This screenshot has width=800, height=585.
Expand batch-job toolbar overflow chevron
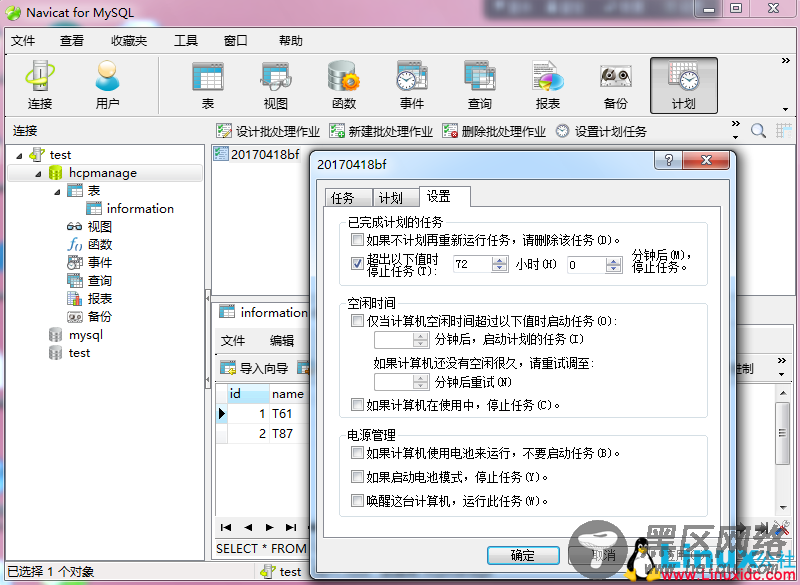point(735,124)
